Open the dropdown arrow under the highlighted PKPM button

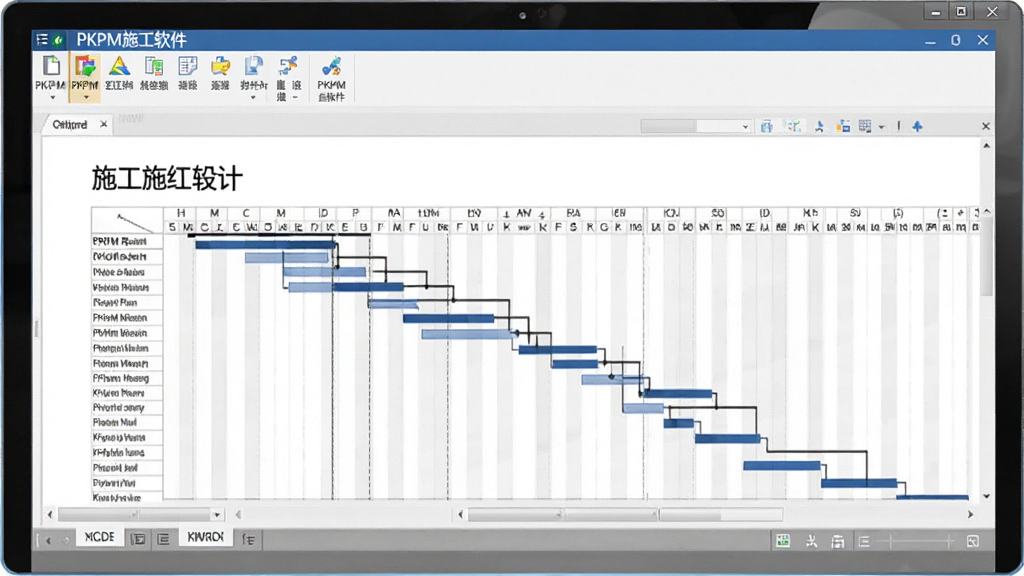[x=86, y=98]
